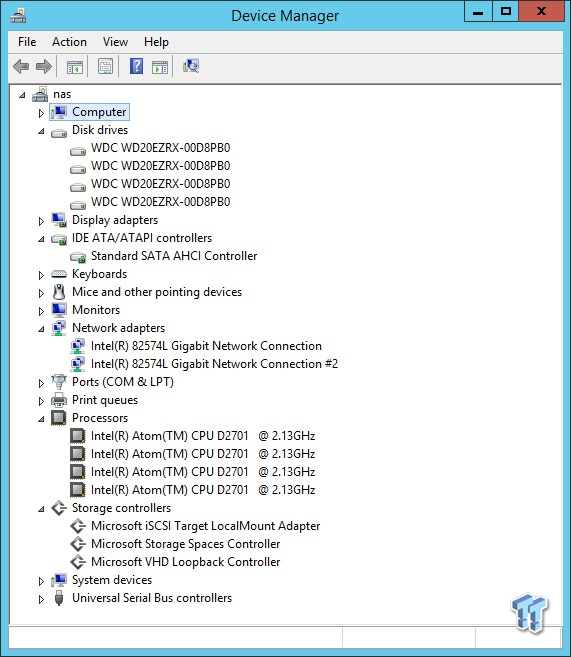The image size is (571, 657).
Task: Click the Properties toolbar icon
Action: pos(105,66)
